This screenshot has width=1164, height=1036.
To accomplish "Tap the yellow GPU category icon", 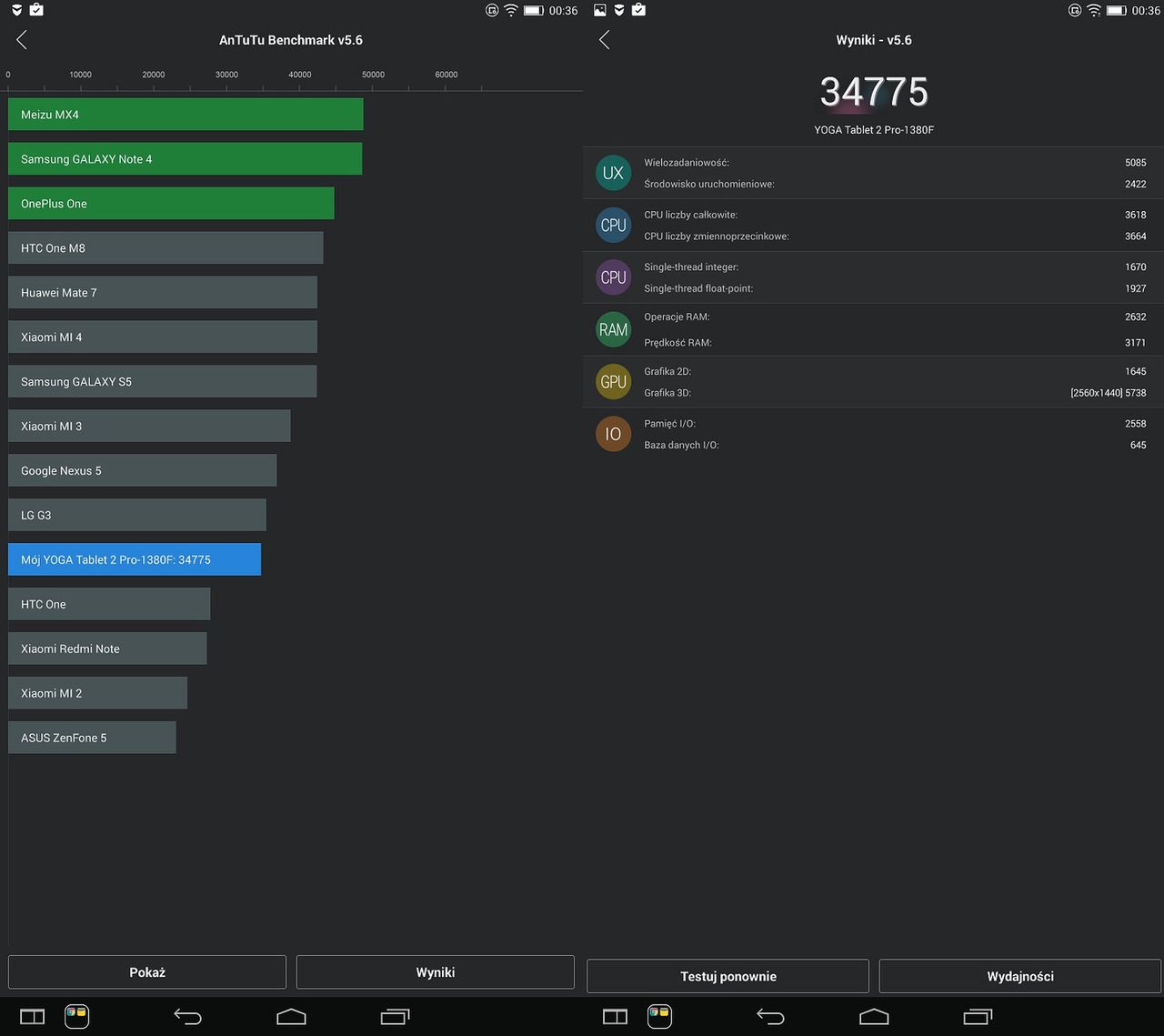I will [613, 382].
